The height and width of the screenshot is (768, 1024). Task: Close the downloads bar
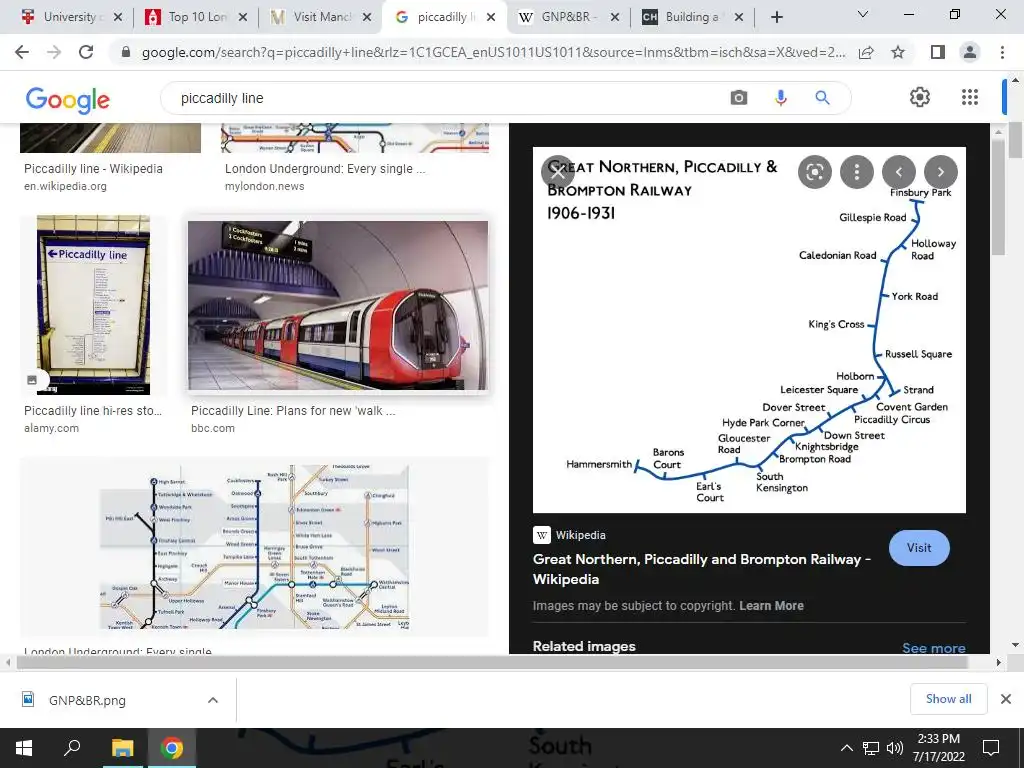(x=1006, y=699)
